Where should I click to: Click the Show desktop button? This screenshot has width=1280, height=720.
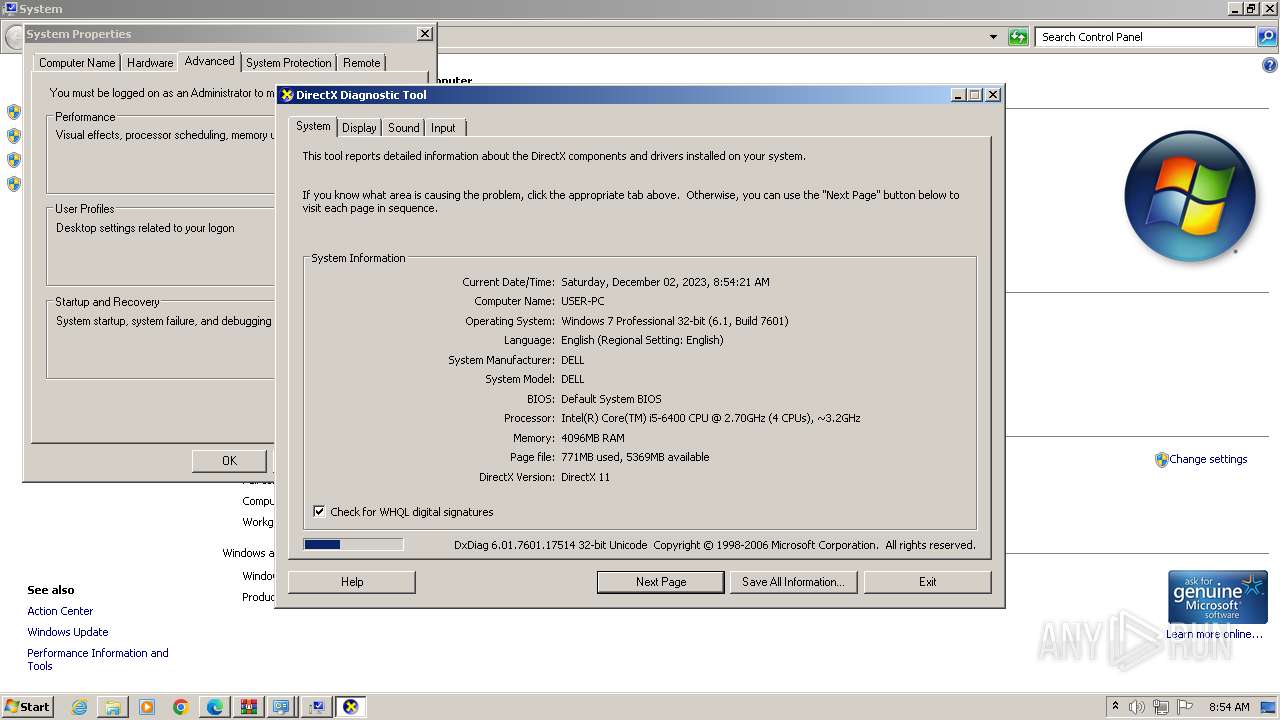click(1268, 707)
